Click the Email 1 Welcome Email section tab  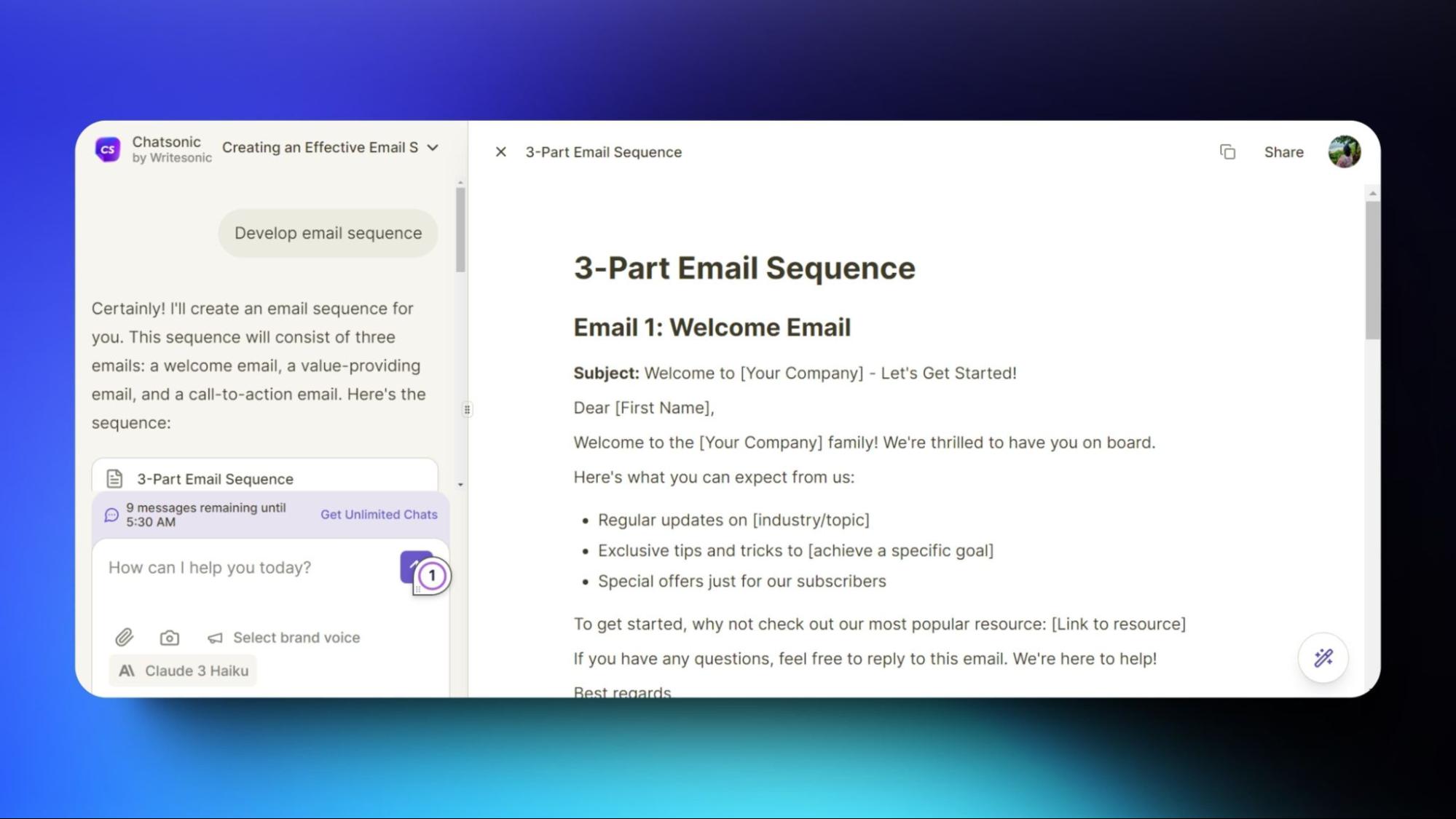712,327
